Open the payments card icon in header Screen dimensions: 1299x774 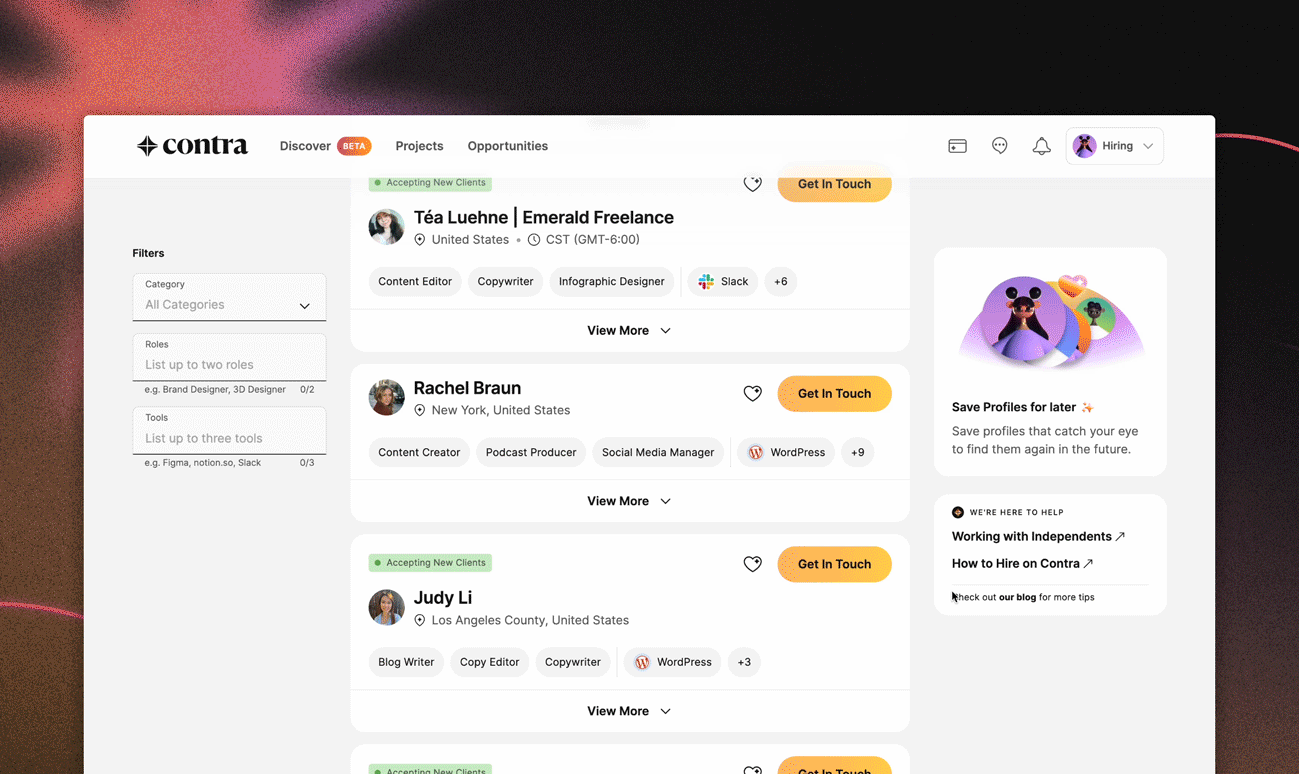957,146
